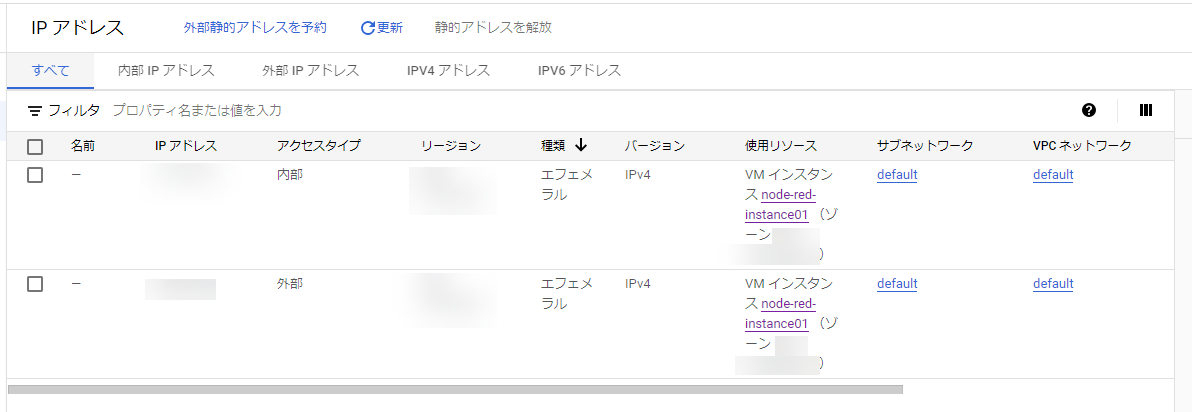Screen dimensions: 1192x412
Task: Switch to the 外部 IP アドレス tab
Action: tap(310, 71)
